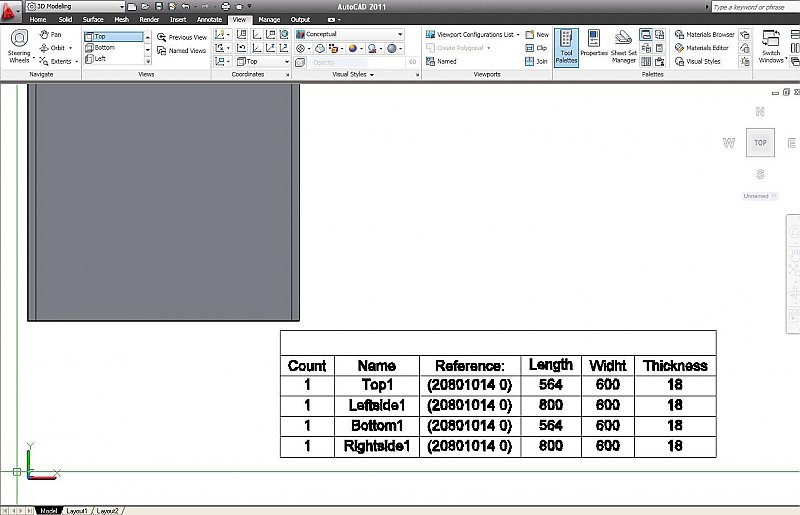Select the Top view in Views list
This screenshot has width=800, height=515.
[x=113, y=36]
